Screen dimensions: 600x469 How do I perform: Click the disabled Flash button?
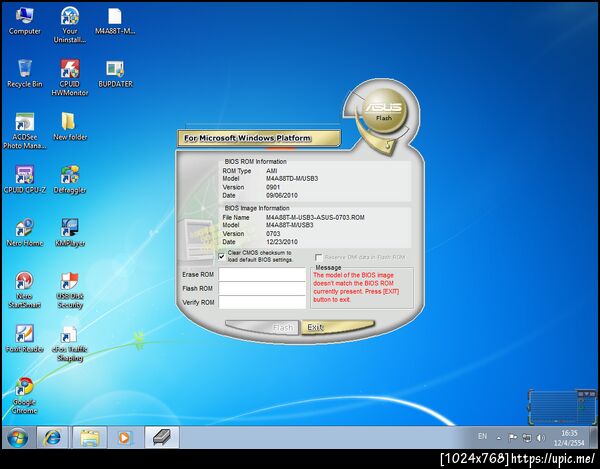tap(262, 328)
